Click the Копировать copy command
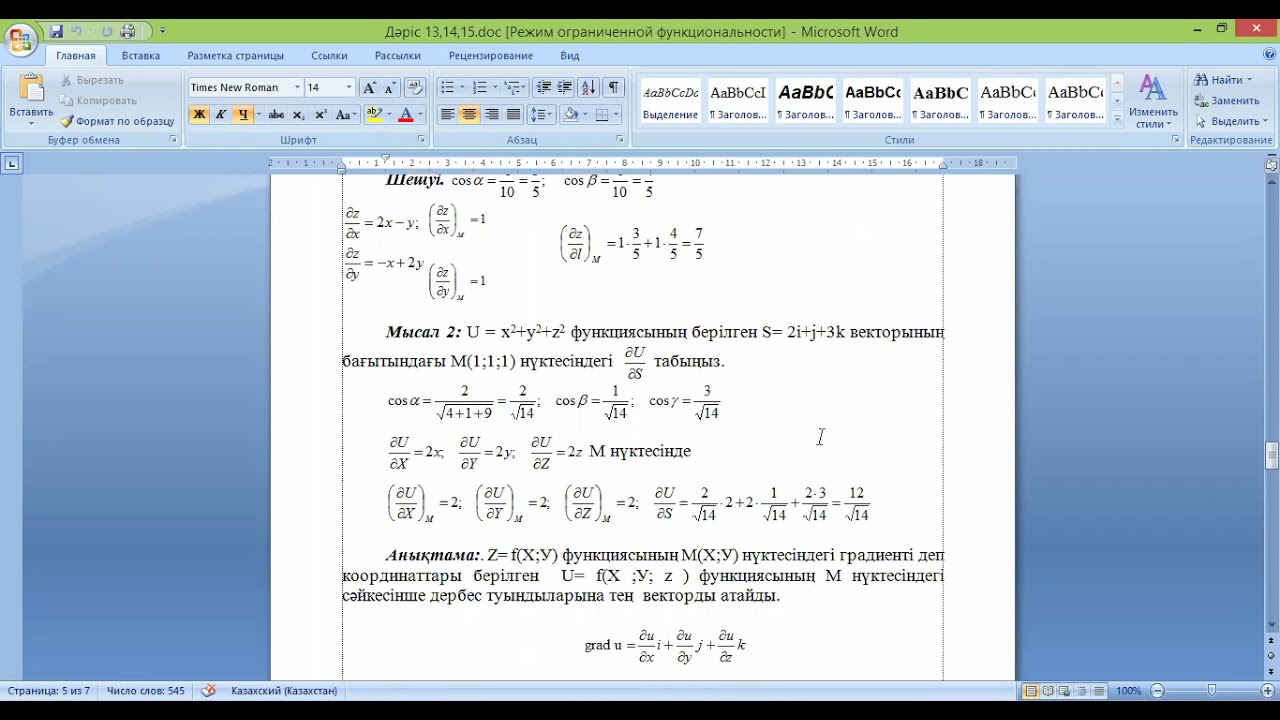The height and width of the screenshot is (720, 1280). click(98, 100)
